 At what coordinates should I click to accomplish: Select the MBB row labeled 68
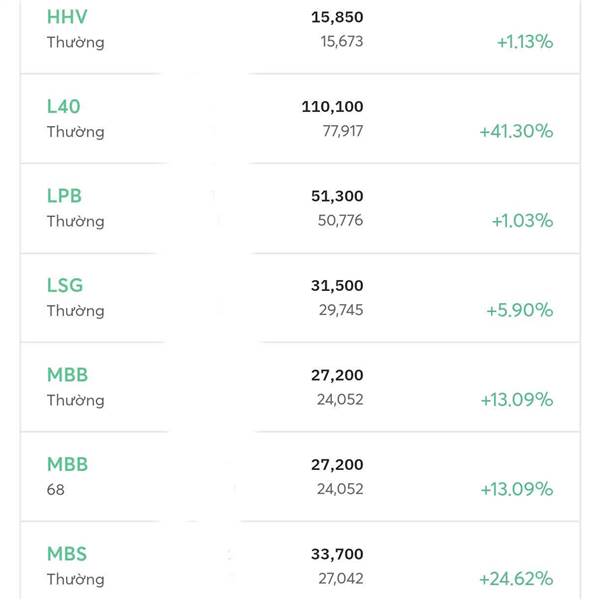[x=300, y=476]
